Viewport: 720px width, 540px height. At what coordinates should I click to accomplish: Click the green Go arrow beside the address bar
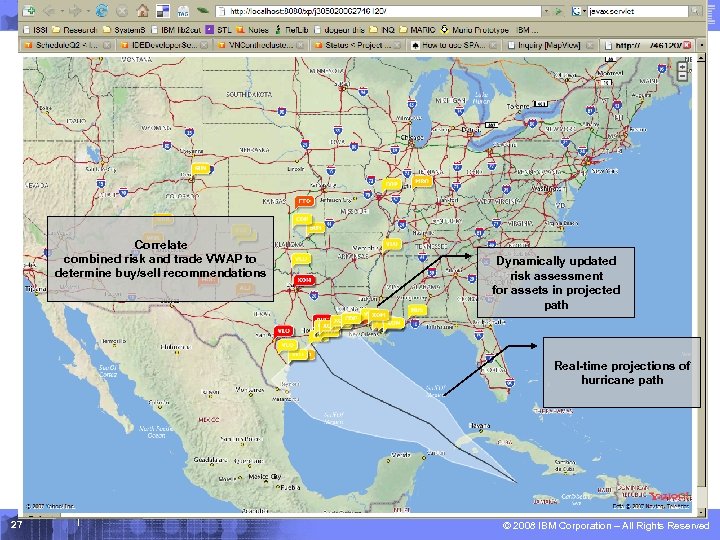click(558, 11)
